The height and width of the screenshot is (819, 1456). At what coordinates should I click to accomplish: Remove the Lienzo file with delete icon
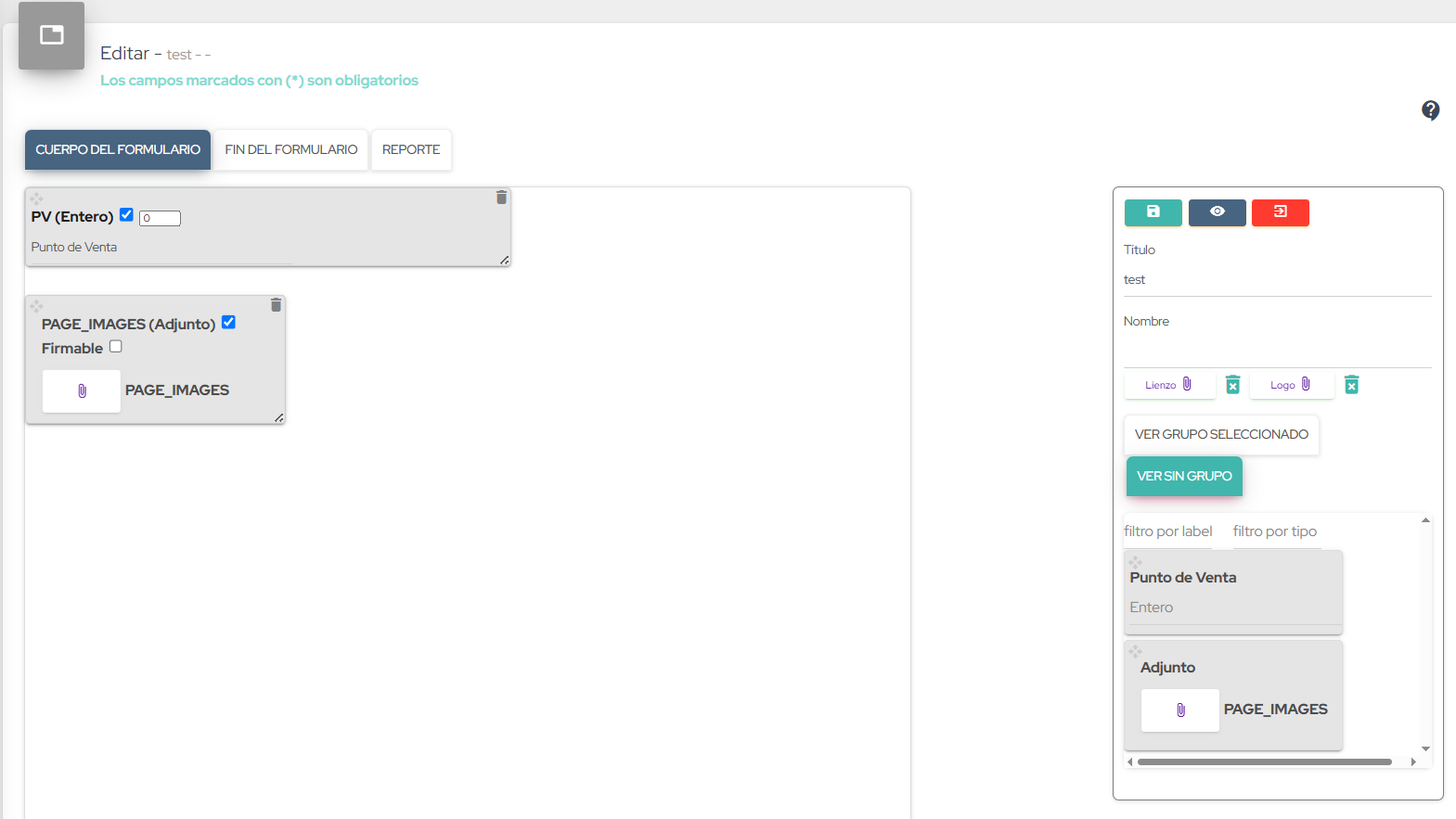(x=1232, y=385)
